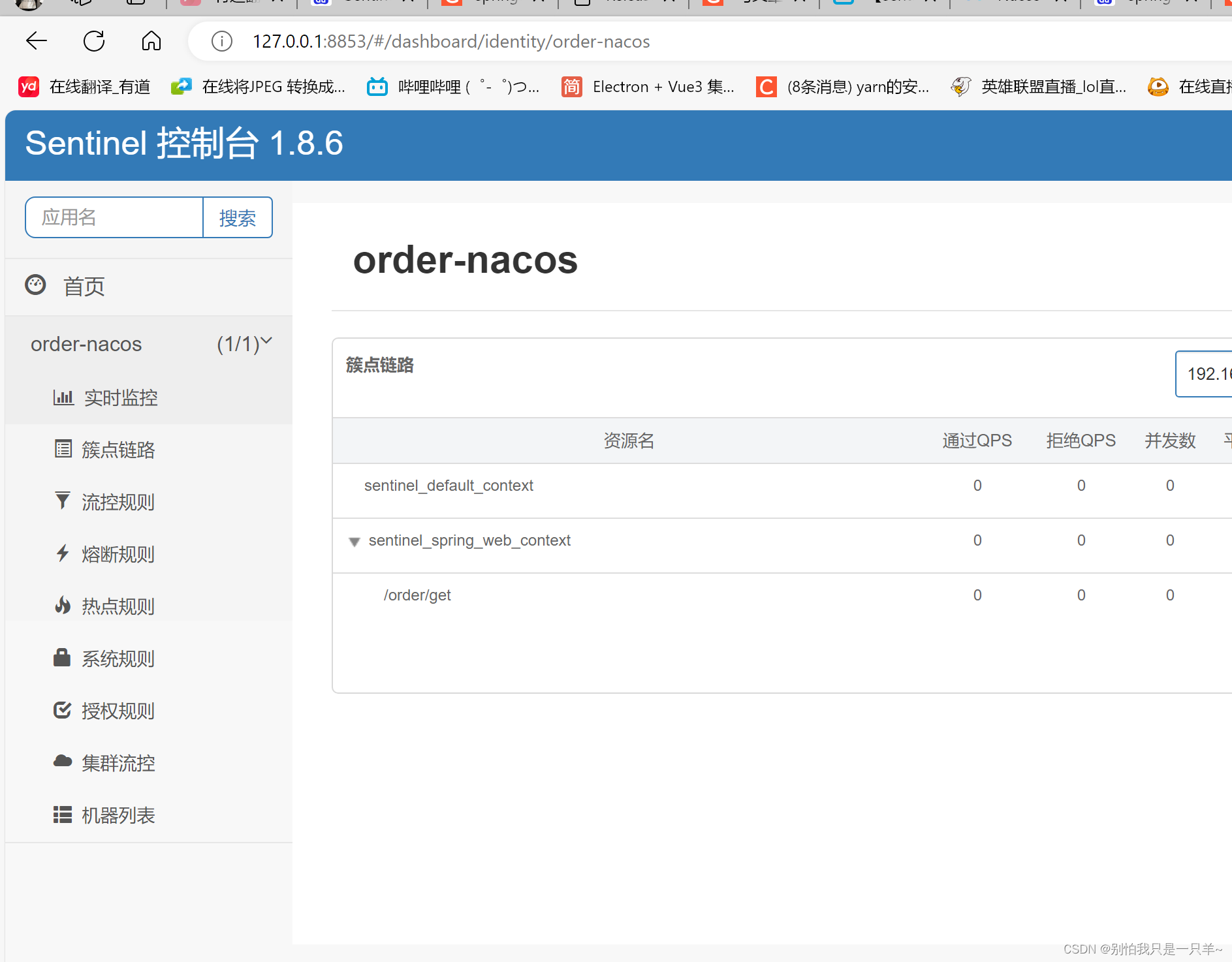This screenshot has height=962, width=1232.
Task: Open the Youdao translate bookmark
Action: (x=84, y=87)
